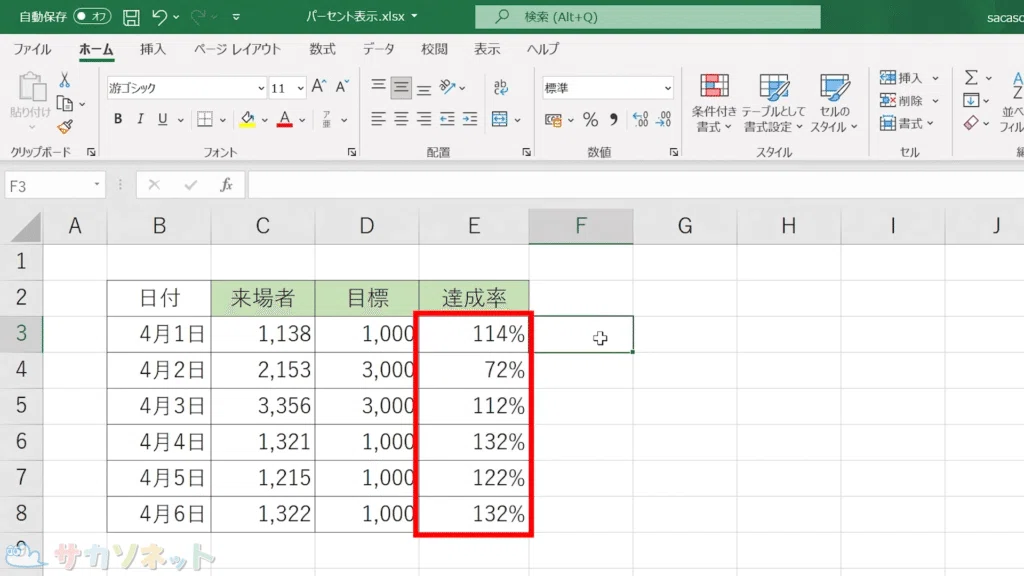Click the Cut scissors icon
The image size is (1024, 576).
64,80
